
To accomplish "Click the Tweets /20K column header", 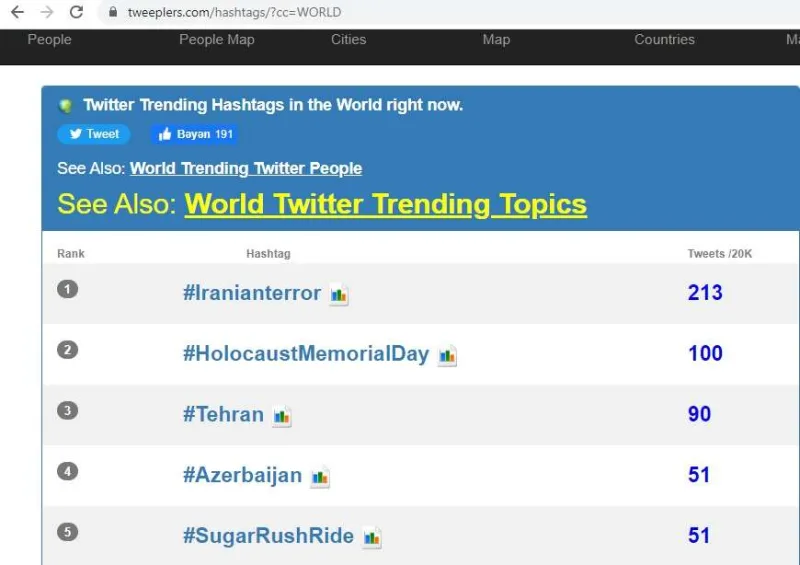I will (x=719, y=254).
